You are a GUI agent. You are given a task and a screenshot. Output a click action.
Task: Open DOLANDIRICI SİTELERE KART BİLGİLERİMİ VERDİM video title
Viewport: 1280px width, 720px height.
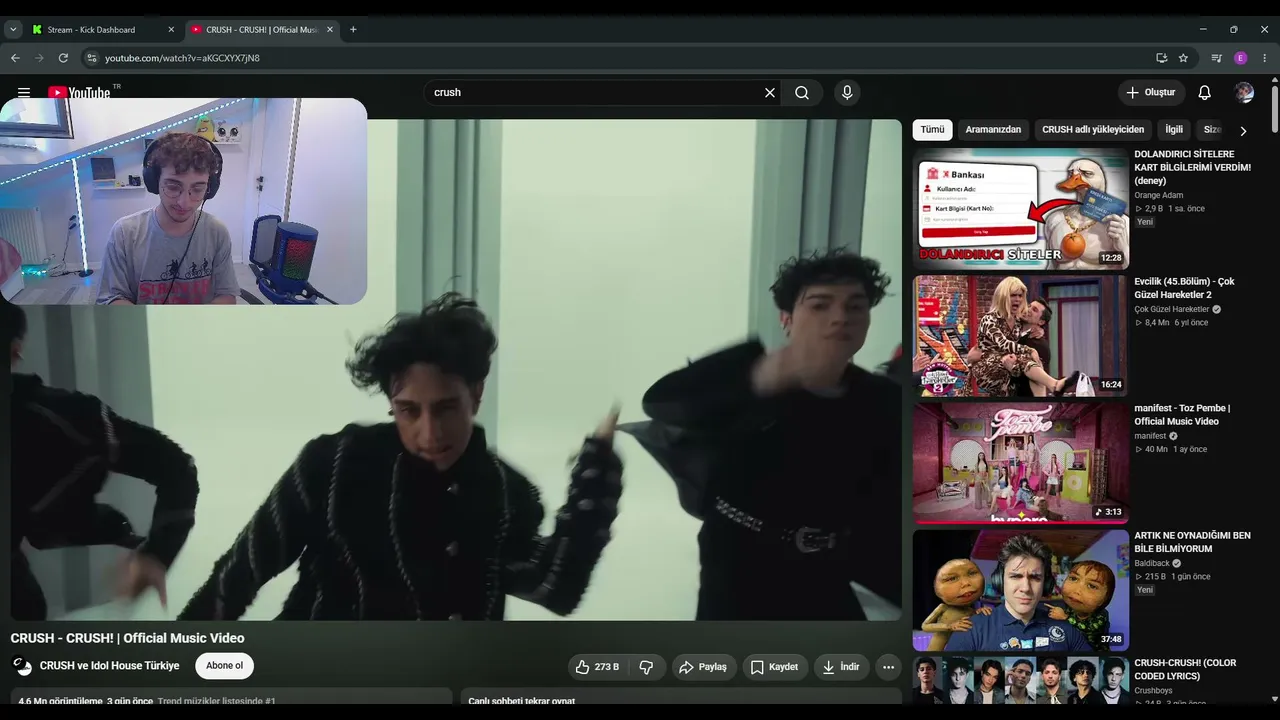click(1192, 168)
